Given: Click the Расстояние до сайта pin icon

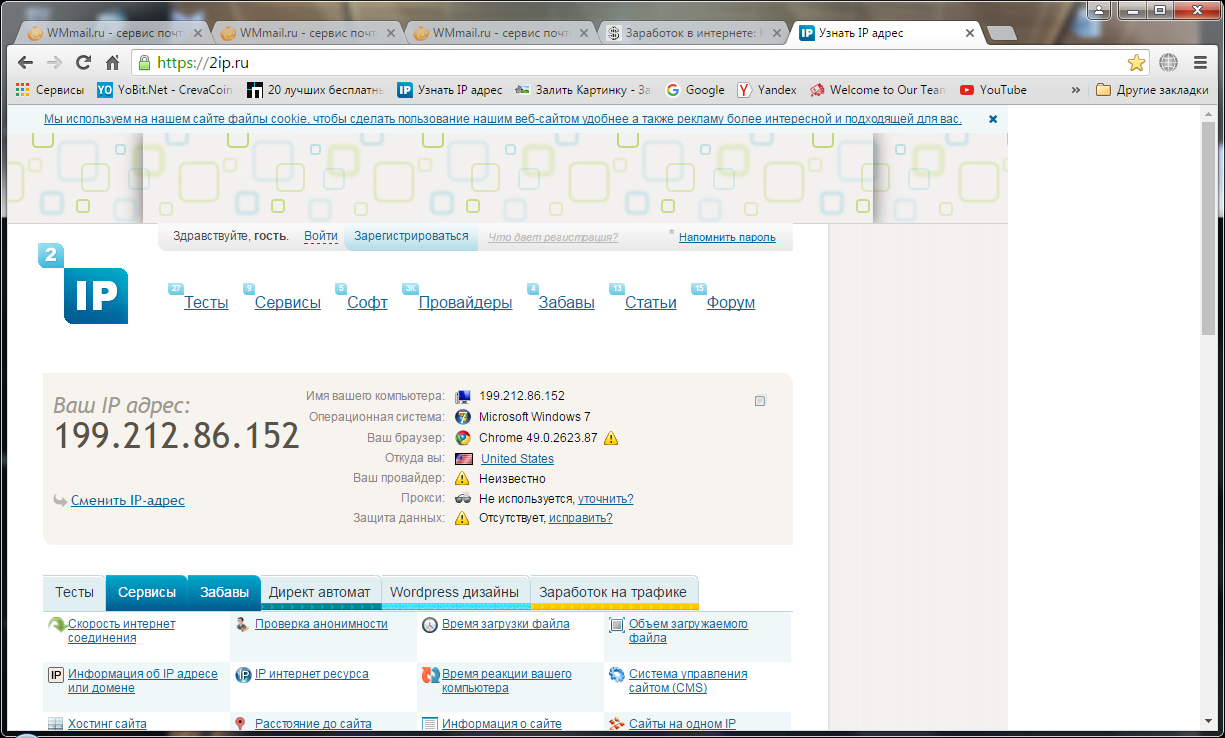Looking at the screenshot, I should tap(241, 724).
